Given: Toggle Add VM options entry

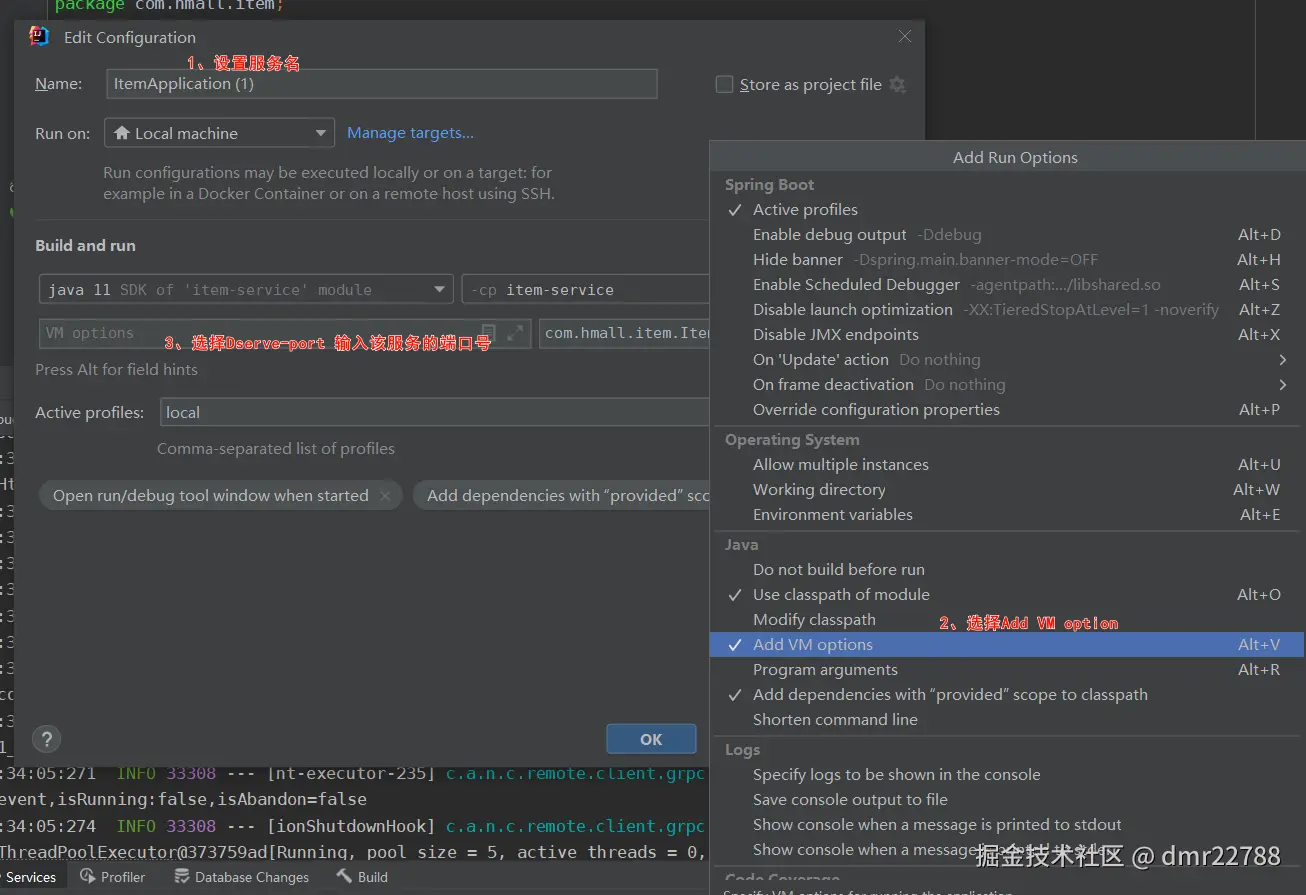Looking at the screenshot, I should [x=1007, y=645].
